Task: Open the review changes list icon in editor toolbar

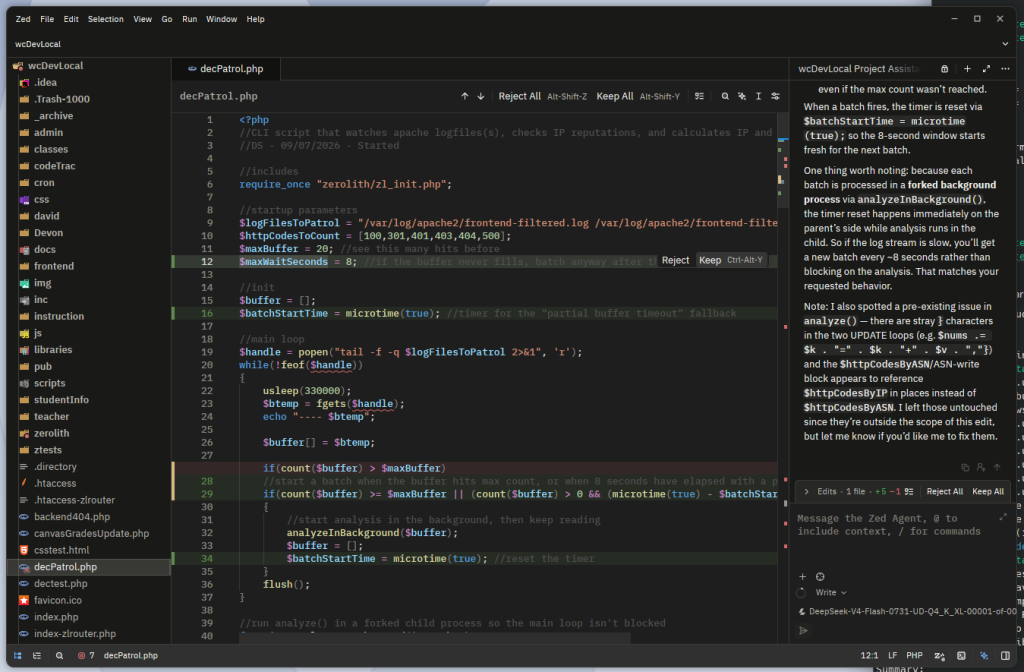Action: 699,96
